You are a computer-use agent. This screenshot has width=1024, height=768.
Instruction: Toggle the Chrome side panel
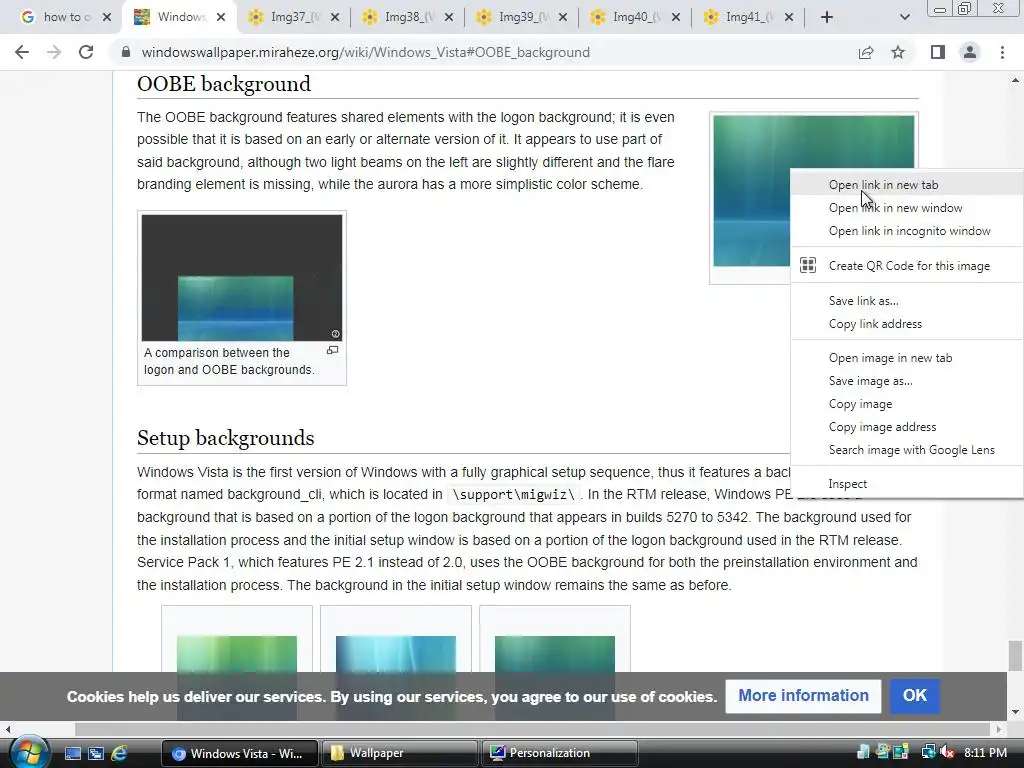[x=938, y=52]
